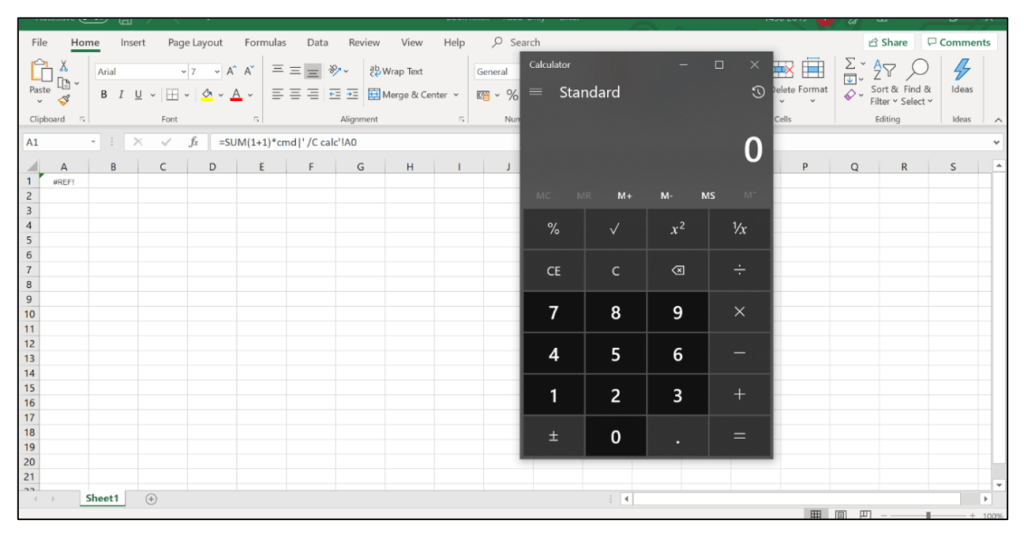Click the Accounting Number Format icon
This screenshot has width=1024, height=539.
point(483,95)
